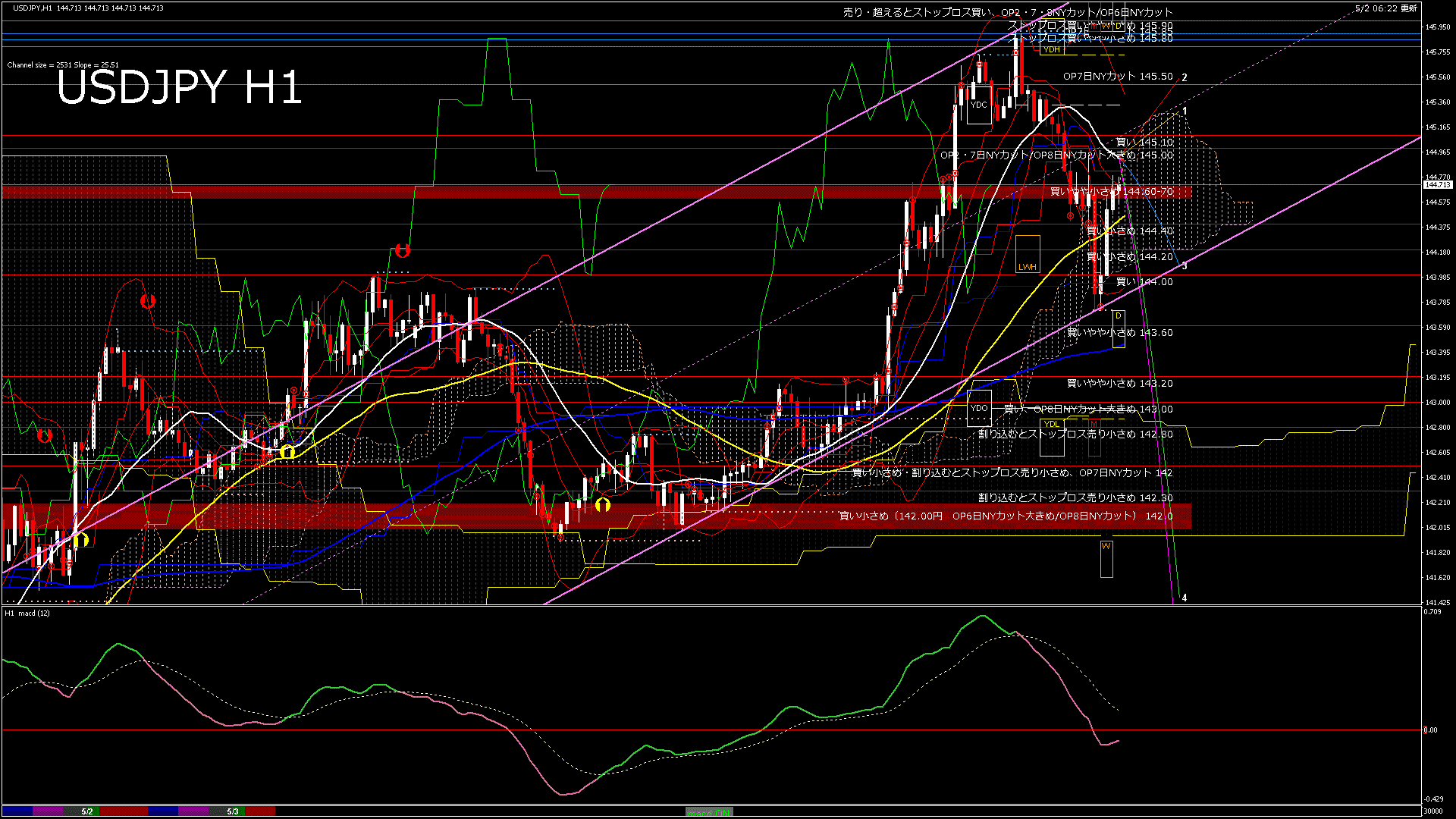Click the H1 macd (12) indicator label
This screenshot has width=1456, height=819.
[27, 613]
